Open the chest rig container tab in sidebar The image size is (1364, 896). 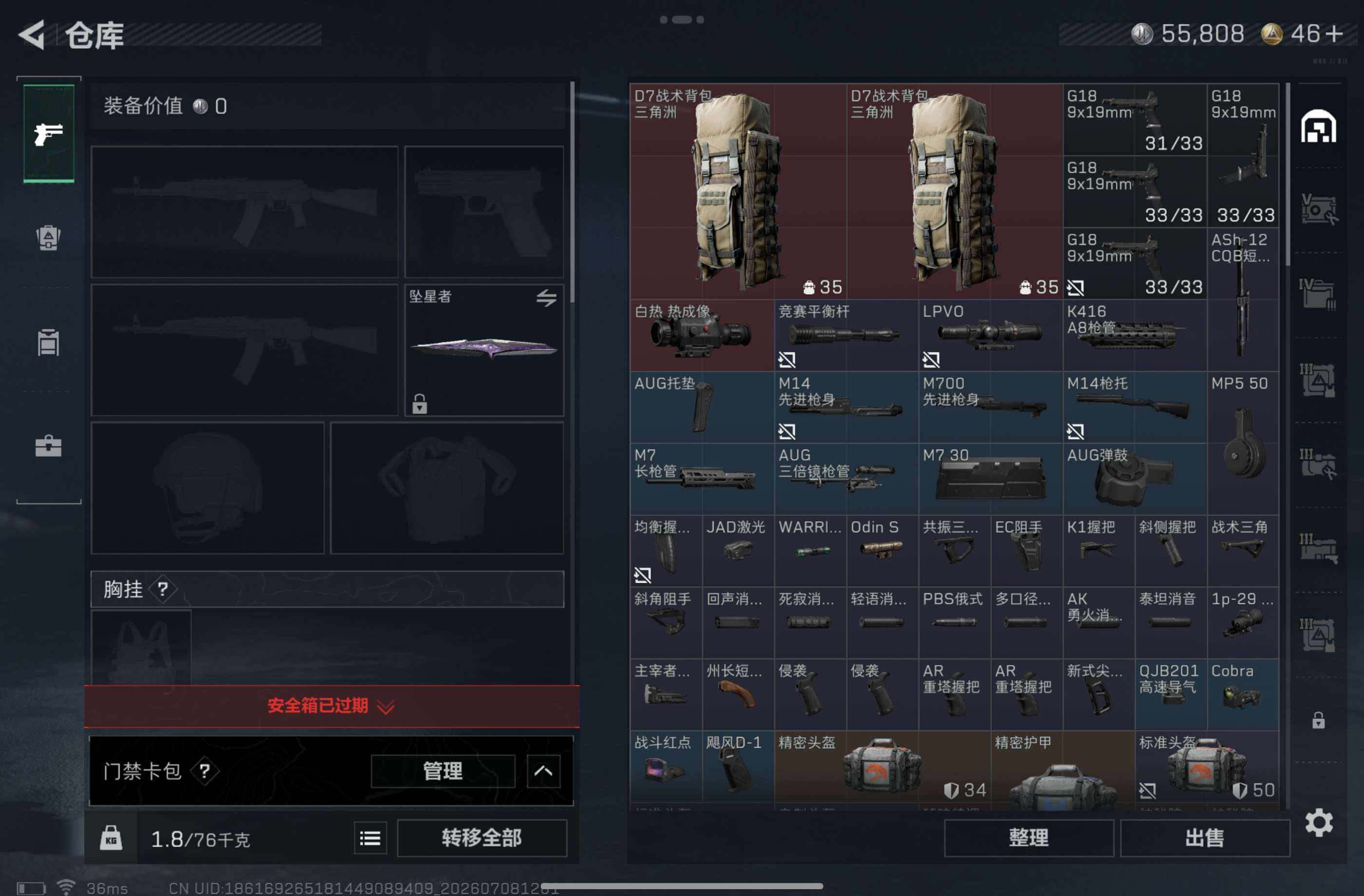pyautogui.click(x=49, y=342)
